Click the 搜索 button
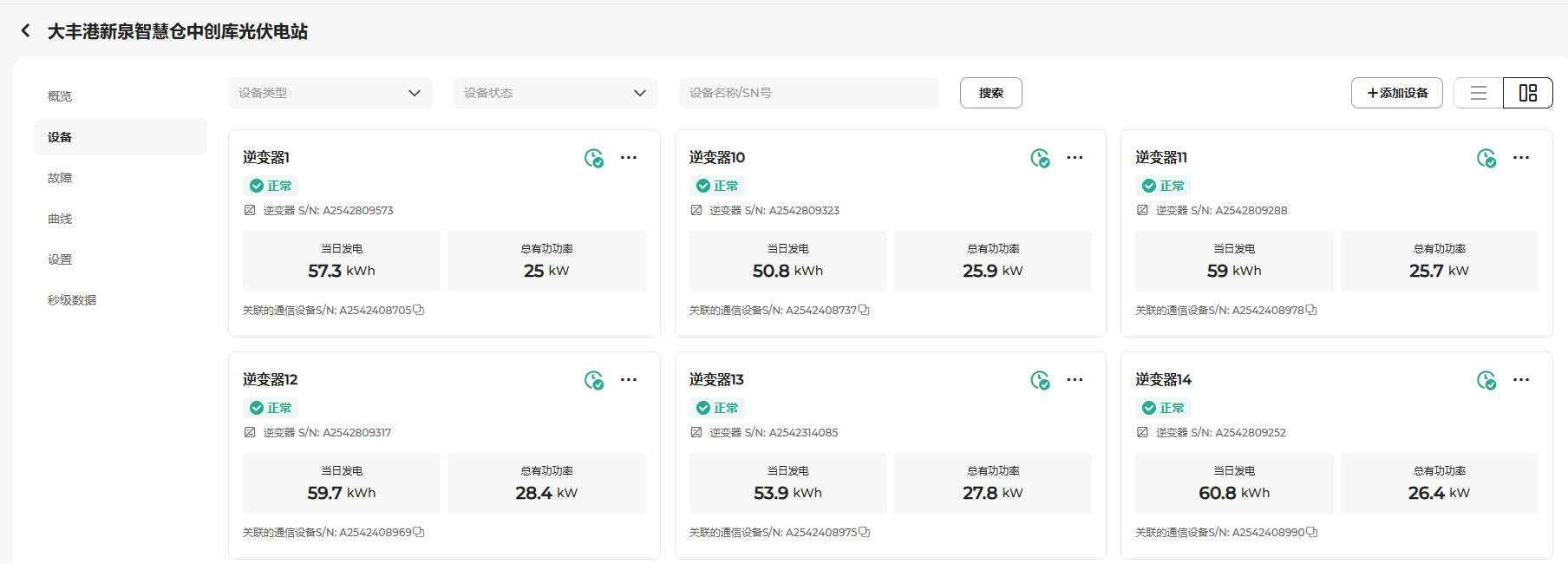The image size is (1568, 564). click(990, 93)
